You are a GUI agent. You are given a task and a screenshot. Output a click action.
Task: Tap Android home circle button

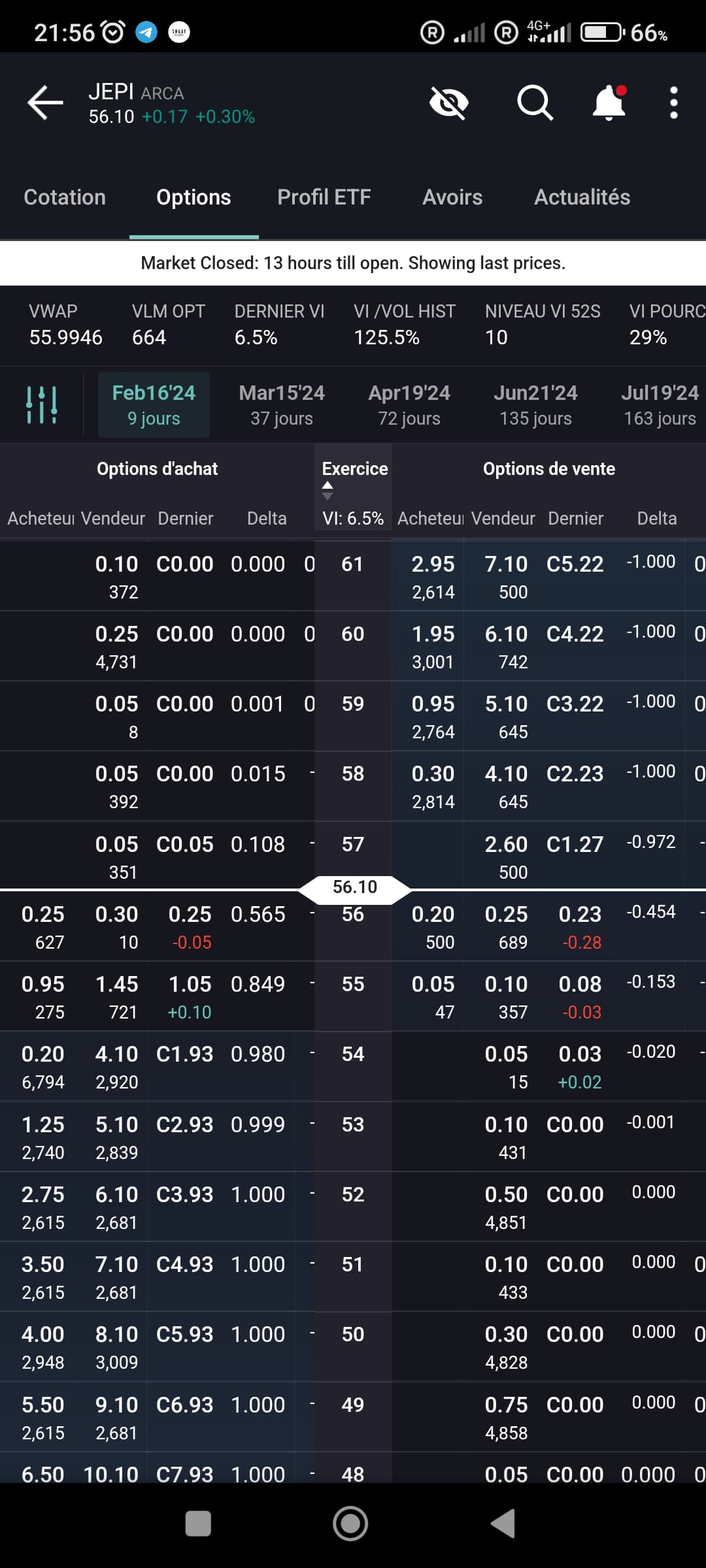[350, 1524]
